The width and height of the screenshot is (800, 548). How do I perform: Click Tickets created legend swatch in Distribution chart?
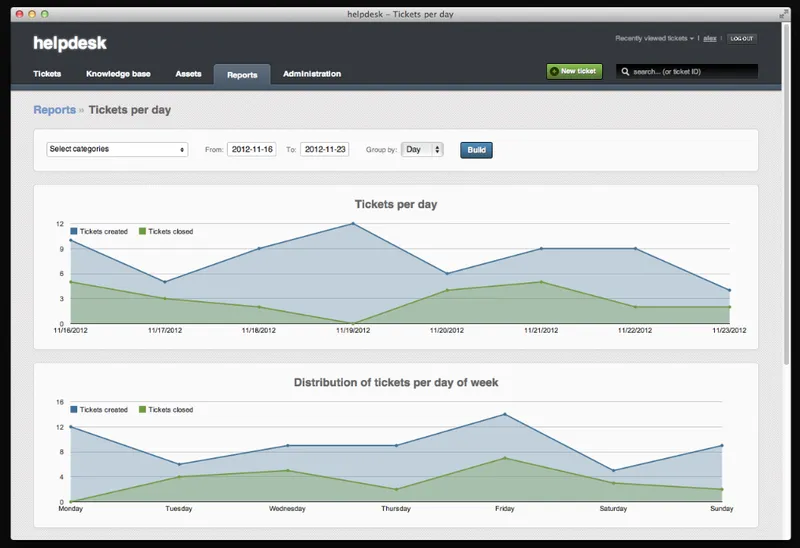click(x=74, y=409)
